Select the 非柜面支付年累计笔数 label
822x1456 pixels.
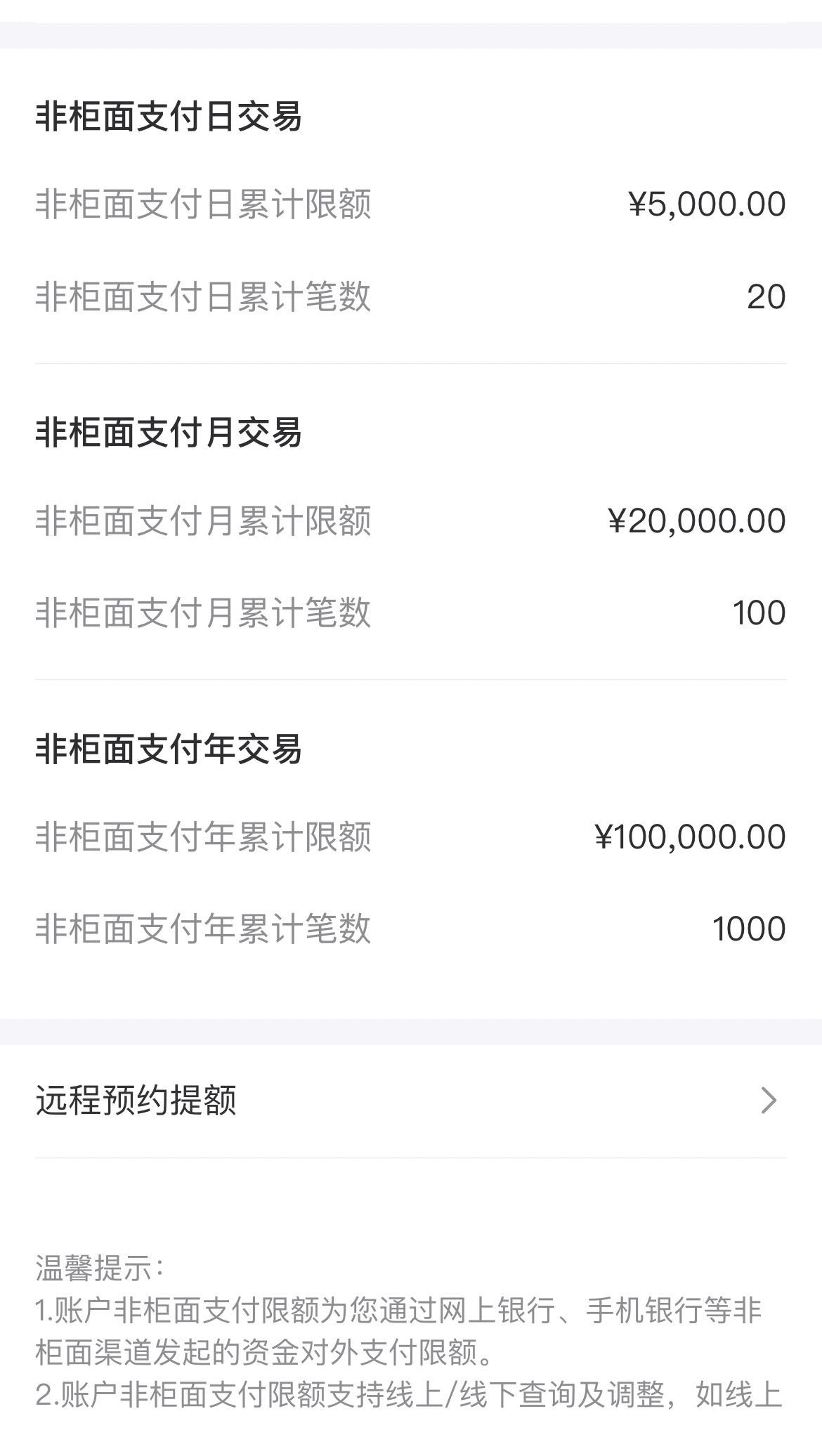coord(203,929)
